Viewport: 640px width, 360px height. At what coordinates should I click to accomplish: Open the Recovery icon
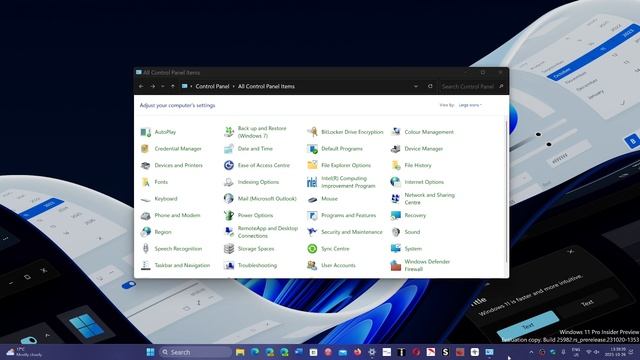[396, 216]
